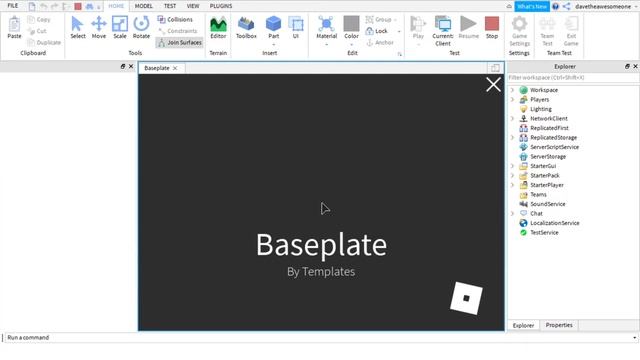Switch to the PLUGINS ribbon tab
Screen dimensions: 640x360
point(221,6)
